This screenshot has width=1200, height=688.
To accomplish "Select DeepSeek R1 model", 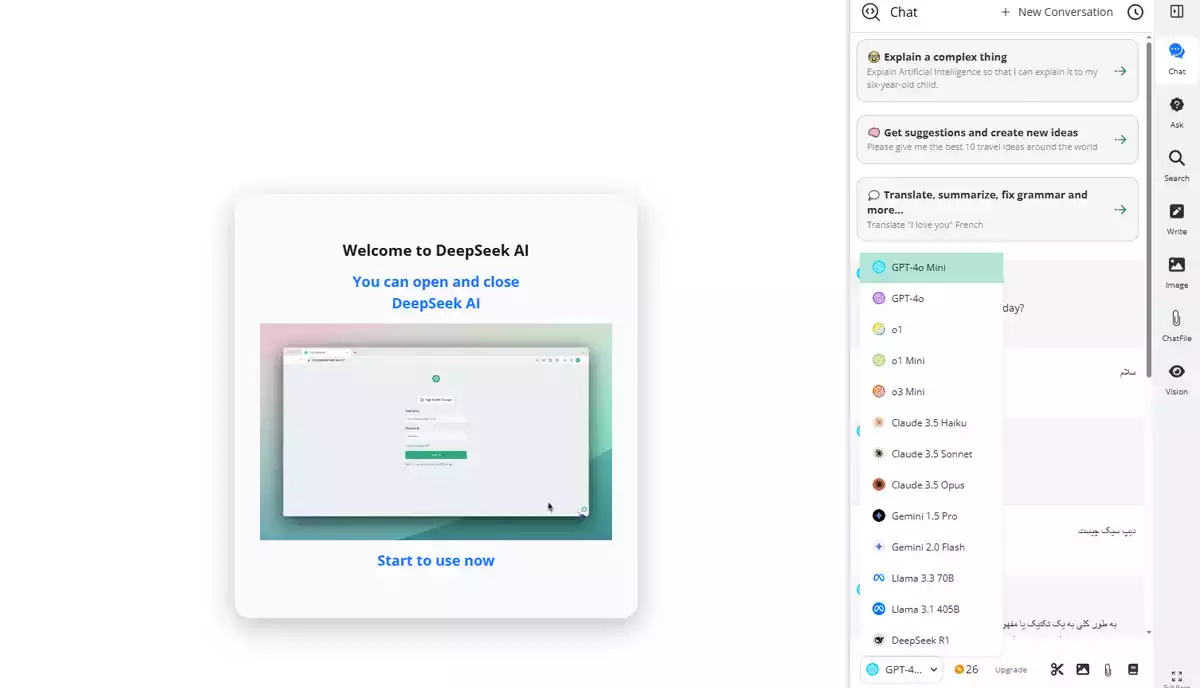I will [931, 639].
